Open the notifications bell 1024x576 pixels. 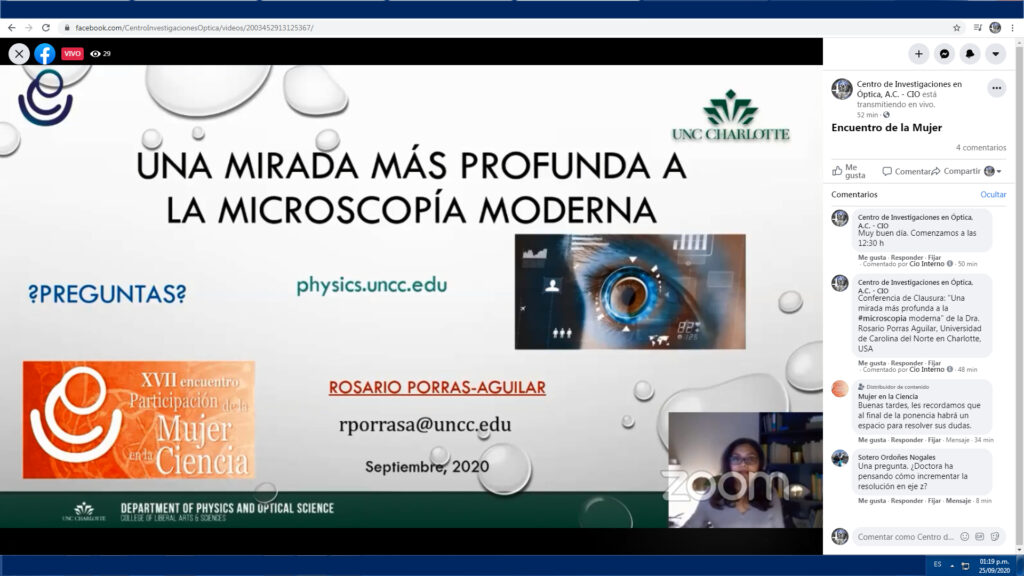click(x=969, y=54)
